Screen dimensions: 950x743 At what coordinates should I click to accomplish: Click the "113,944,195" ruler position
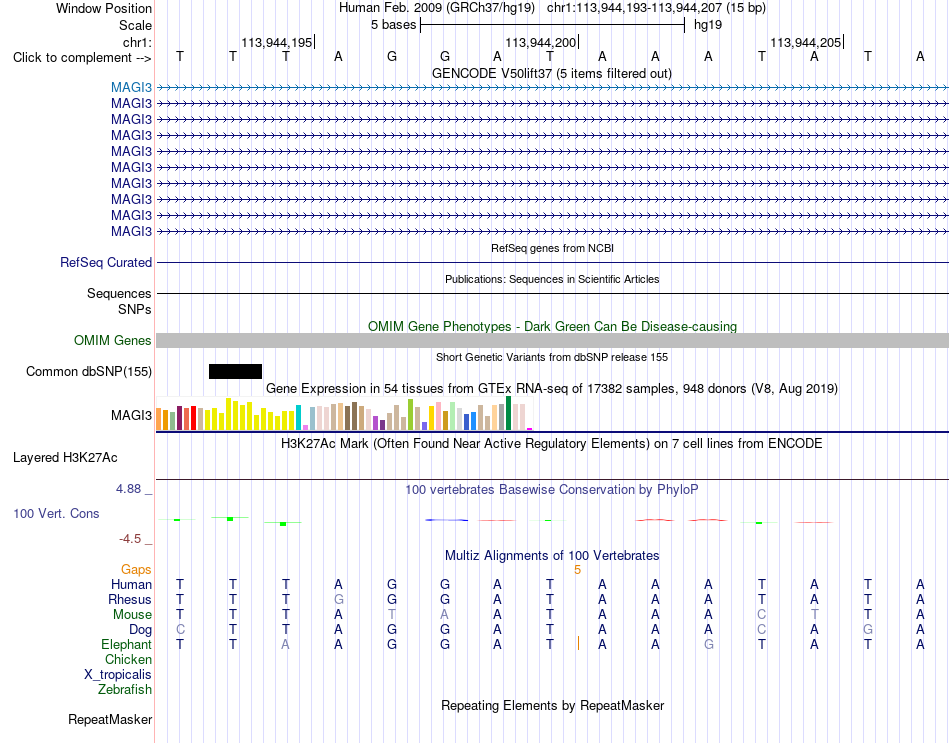[276, 42]
